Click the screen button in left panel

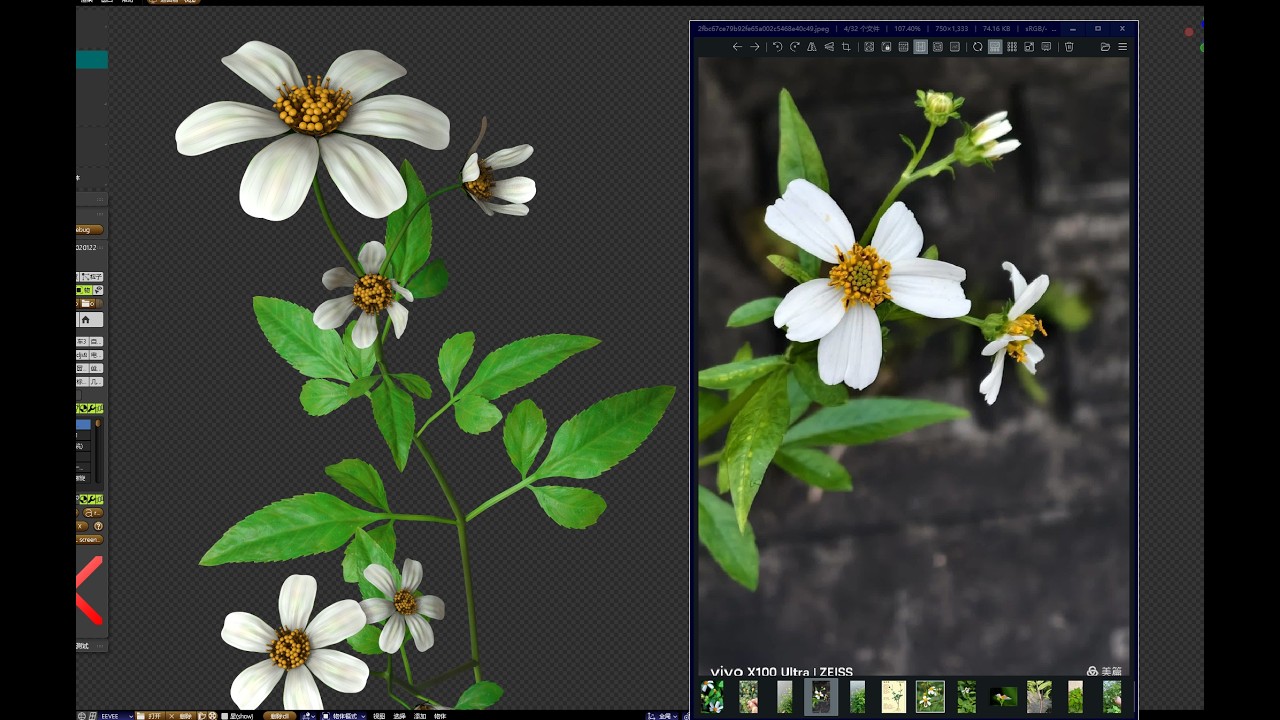click(89, 539)
